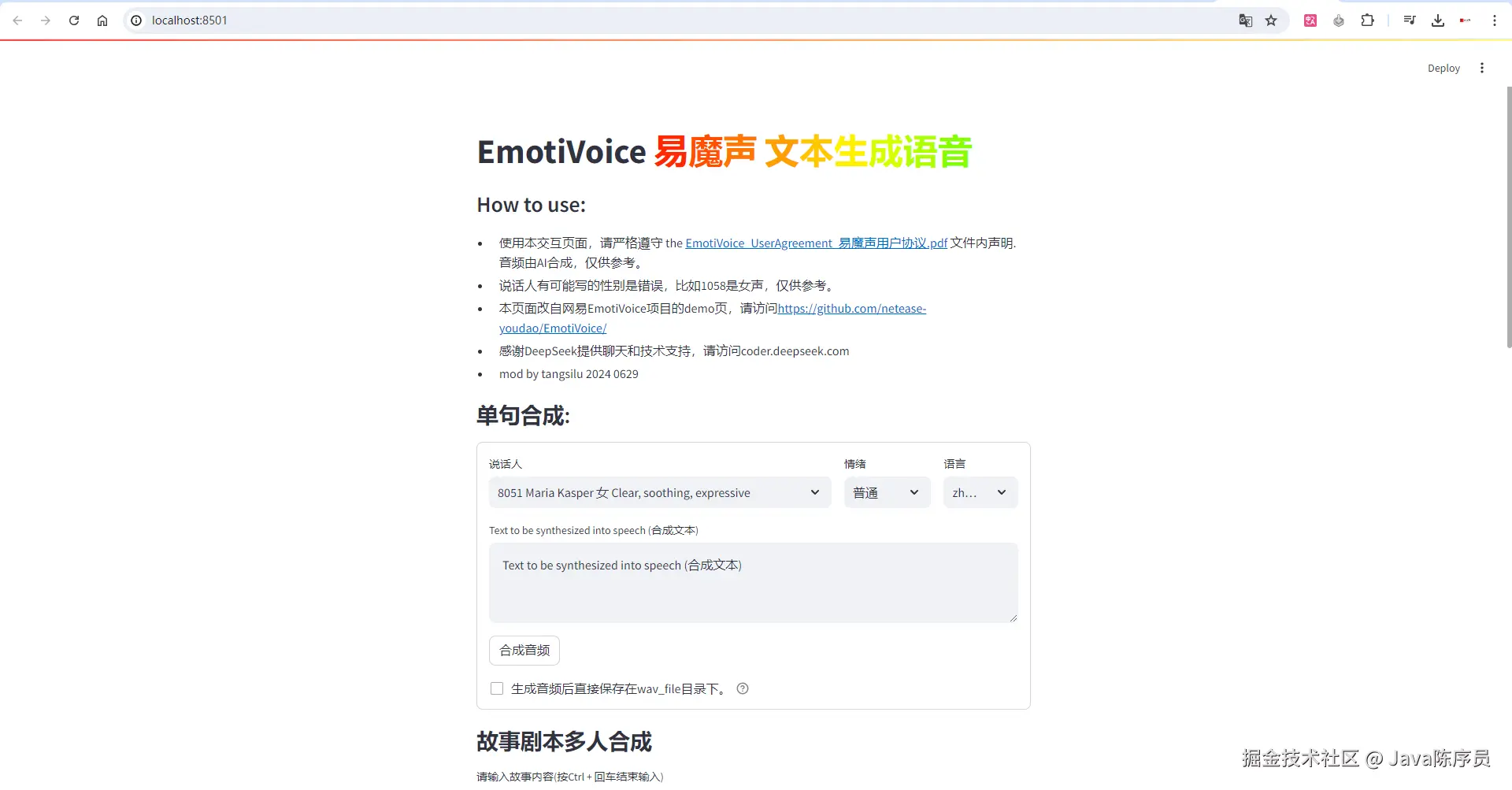Click the 语言 field label
The width and height of the screenshot is (1512, 790).
[954, 464]
